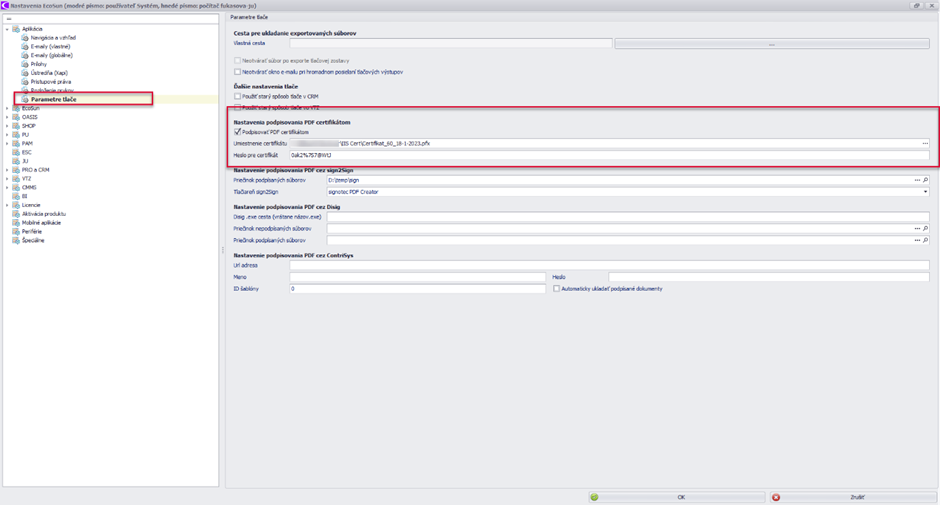Click the red cancel icon on Zrušiť
Viewport: 940px width, 505px height.
click(x=776, y=497)
